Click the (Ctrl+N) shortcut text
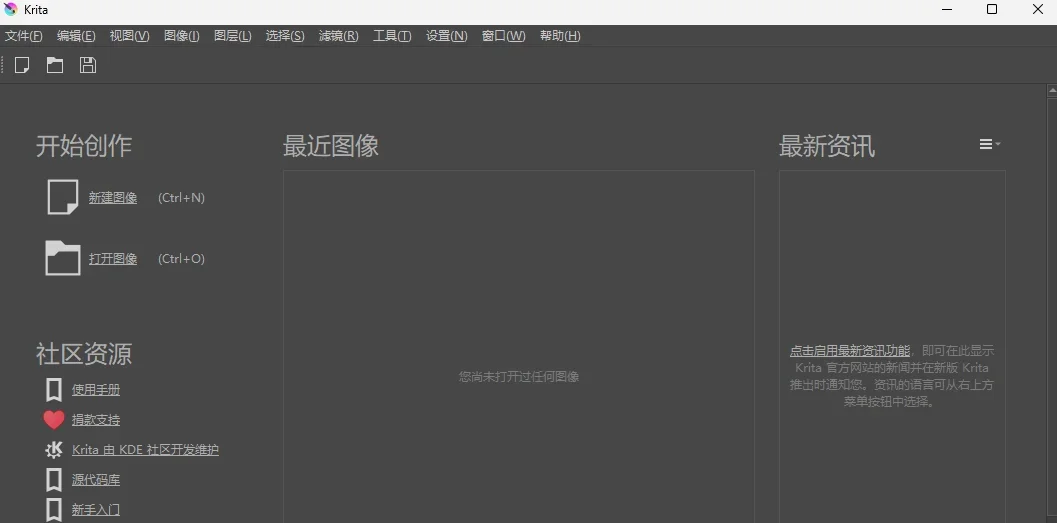The width and height of the screenshot is (1057, 523). click(x=181, y=197)
